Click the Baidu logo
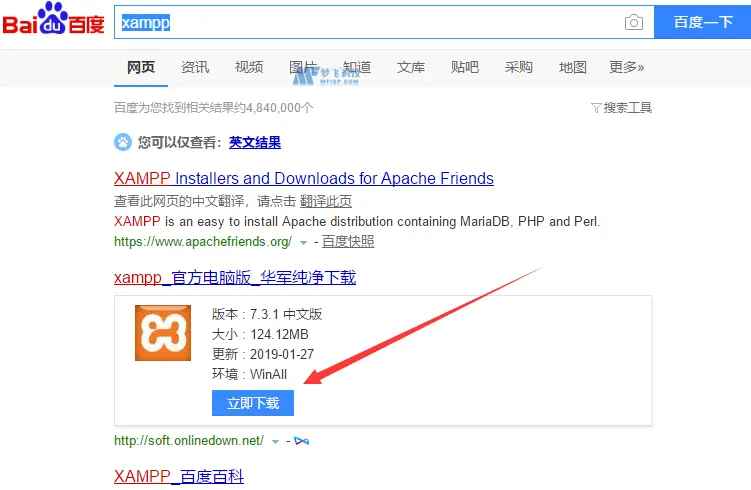Screen dimensions: 751x490 pos(54,19)
